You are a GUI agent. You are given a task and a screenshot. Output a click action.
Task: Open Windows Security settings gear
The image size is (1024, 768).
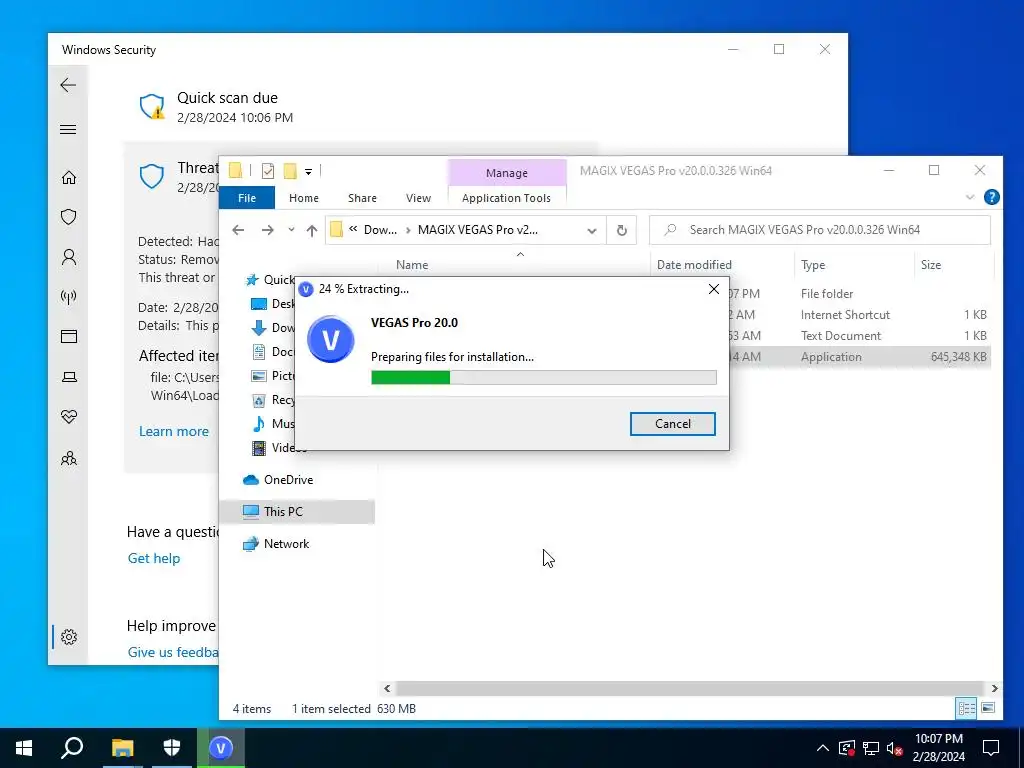(69, 637)
